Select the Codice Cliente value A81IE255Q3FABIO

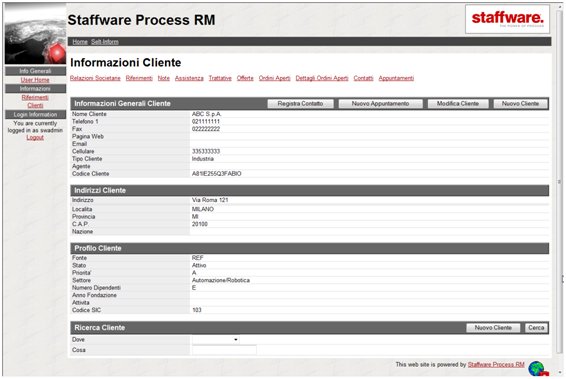pyautogui.click(x=217, y=174)
